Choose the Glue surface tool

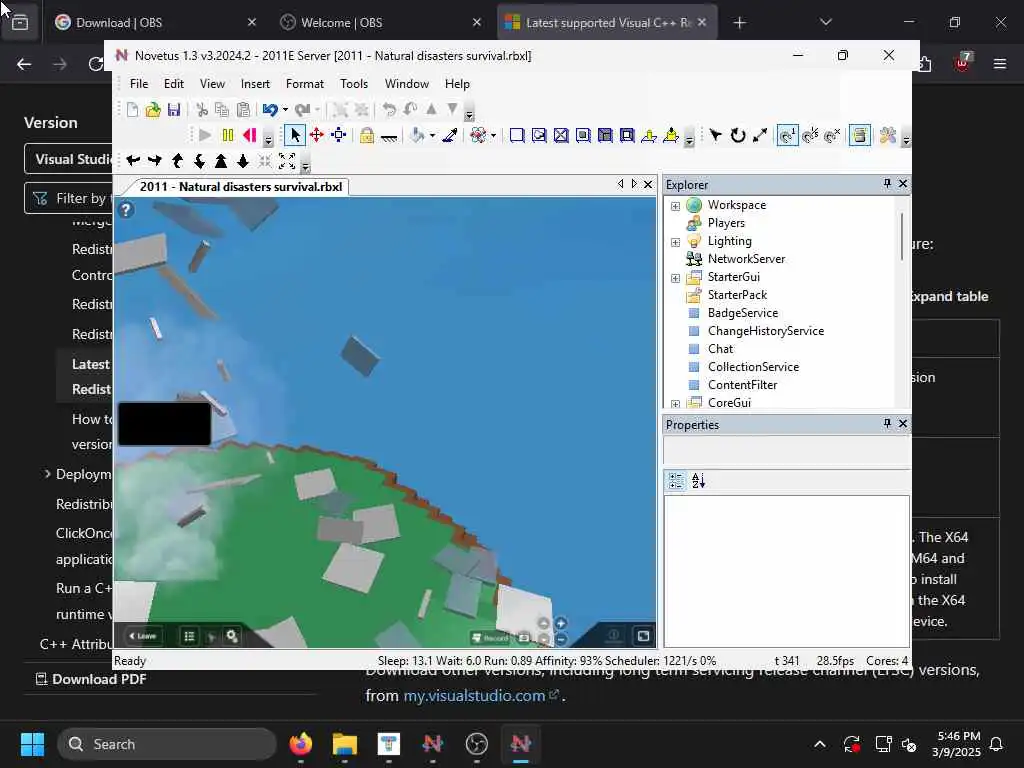point(539,135)
